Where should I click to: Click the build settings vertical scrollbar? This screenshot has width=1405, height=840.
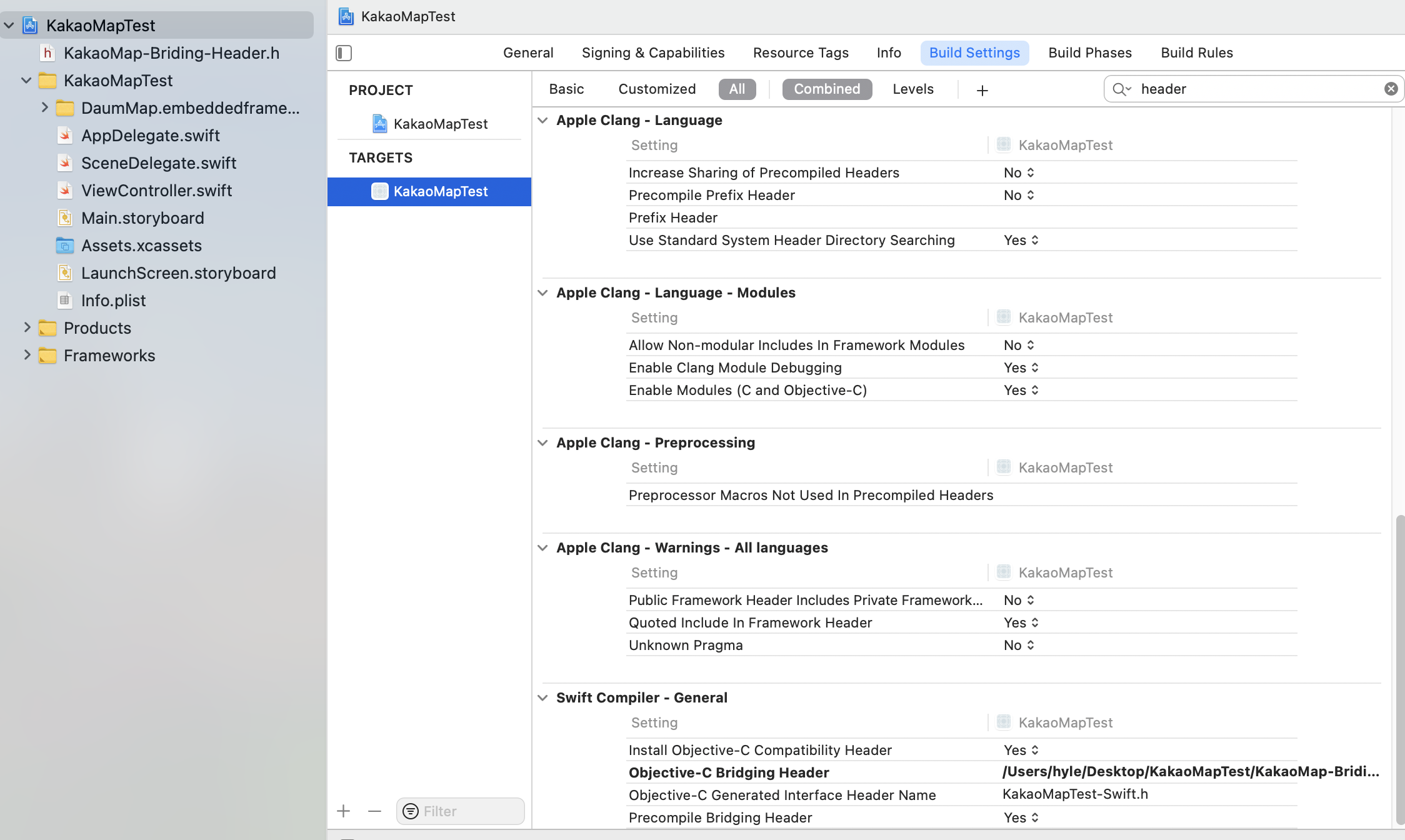[1399, 669]
